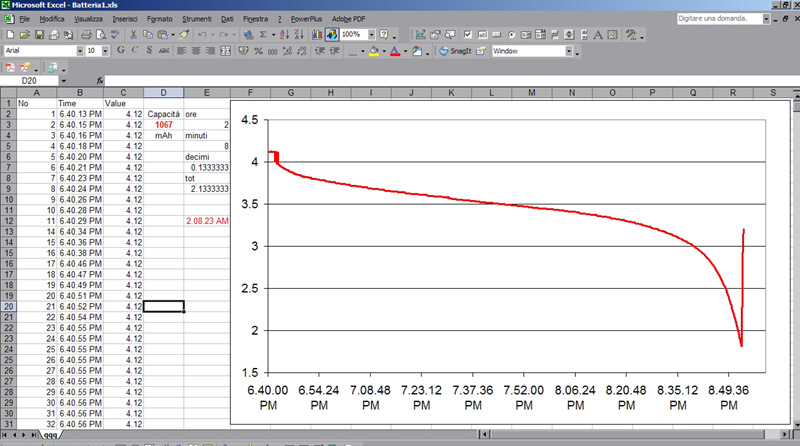Open the Finestra menu
Viewport: 800px width, 446px height.
click(256, 19)
